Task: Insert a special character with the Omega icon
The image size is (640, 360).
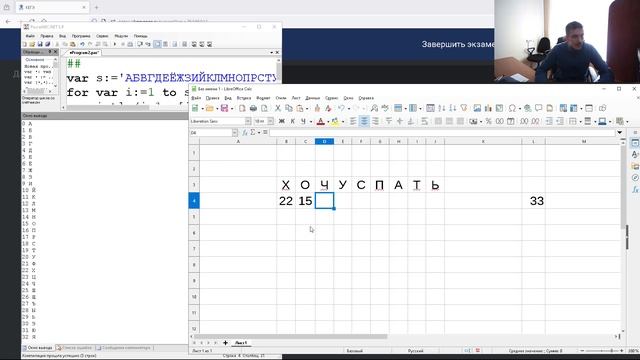Action: [512, 108]
